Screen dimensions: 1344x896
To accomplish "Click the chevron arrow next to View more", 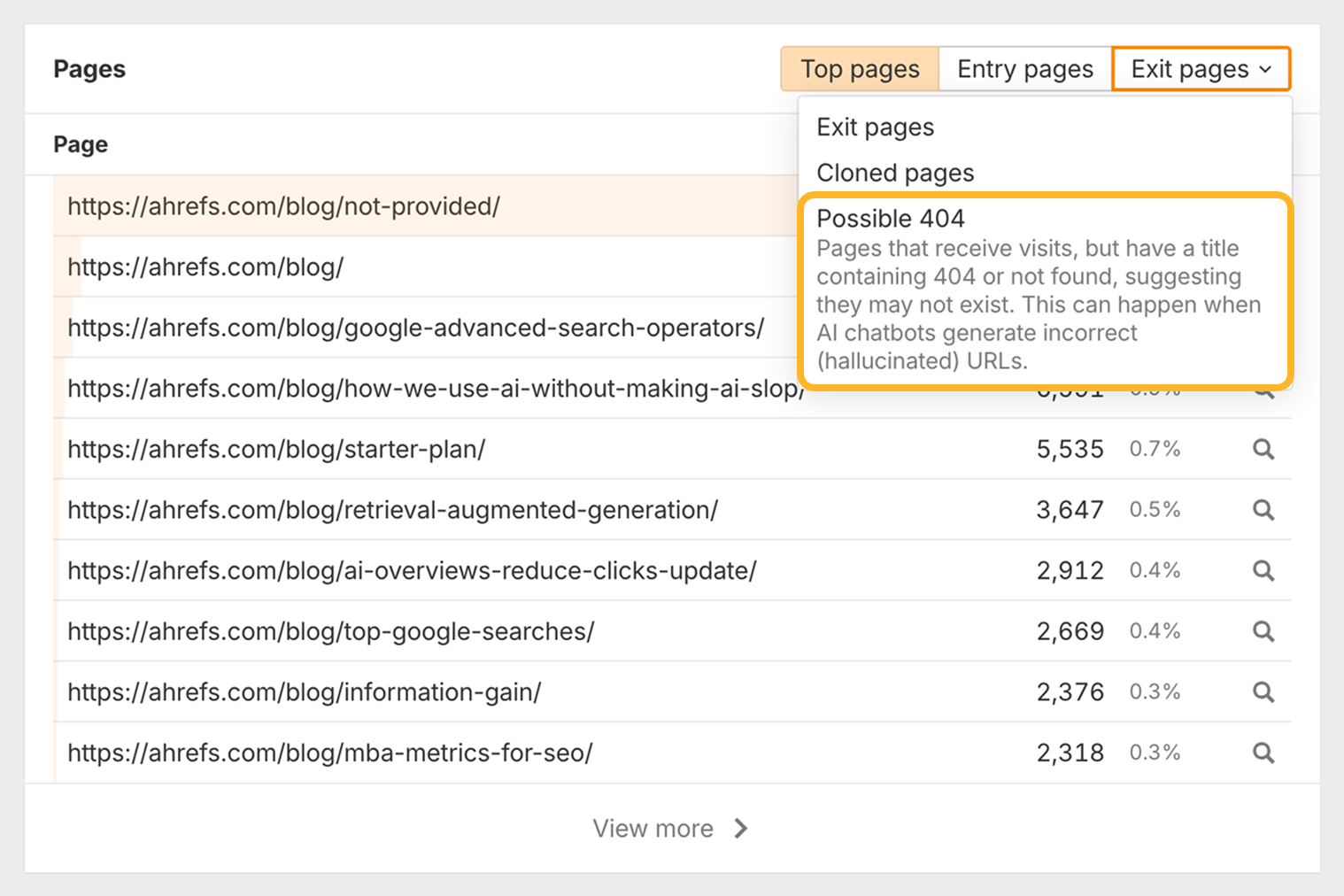I will [x=741, y=829].
